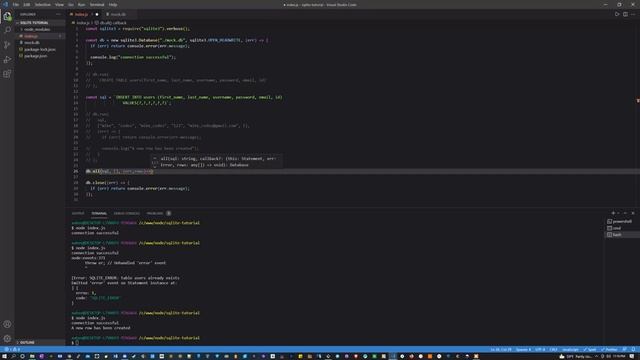This screenshot has height=360, width=640.
Task: Open the Go menu
Action: (x=71, y=5)
